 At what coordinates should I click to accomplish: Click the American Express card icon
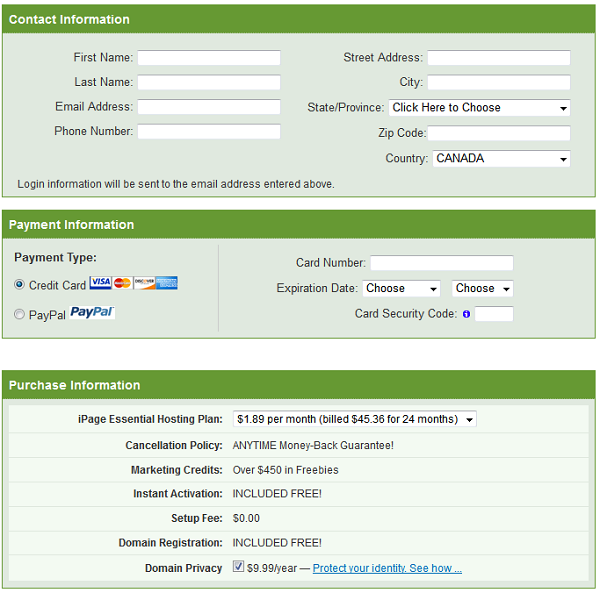(x=166, y=283)
